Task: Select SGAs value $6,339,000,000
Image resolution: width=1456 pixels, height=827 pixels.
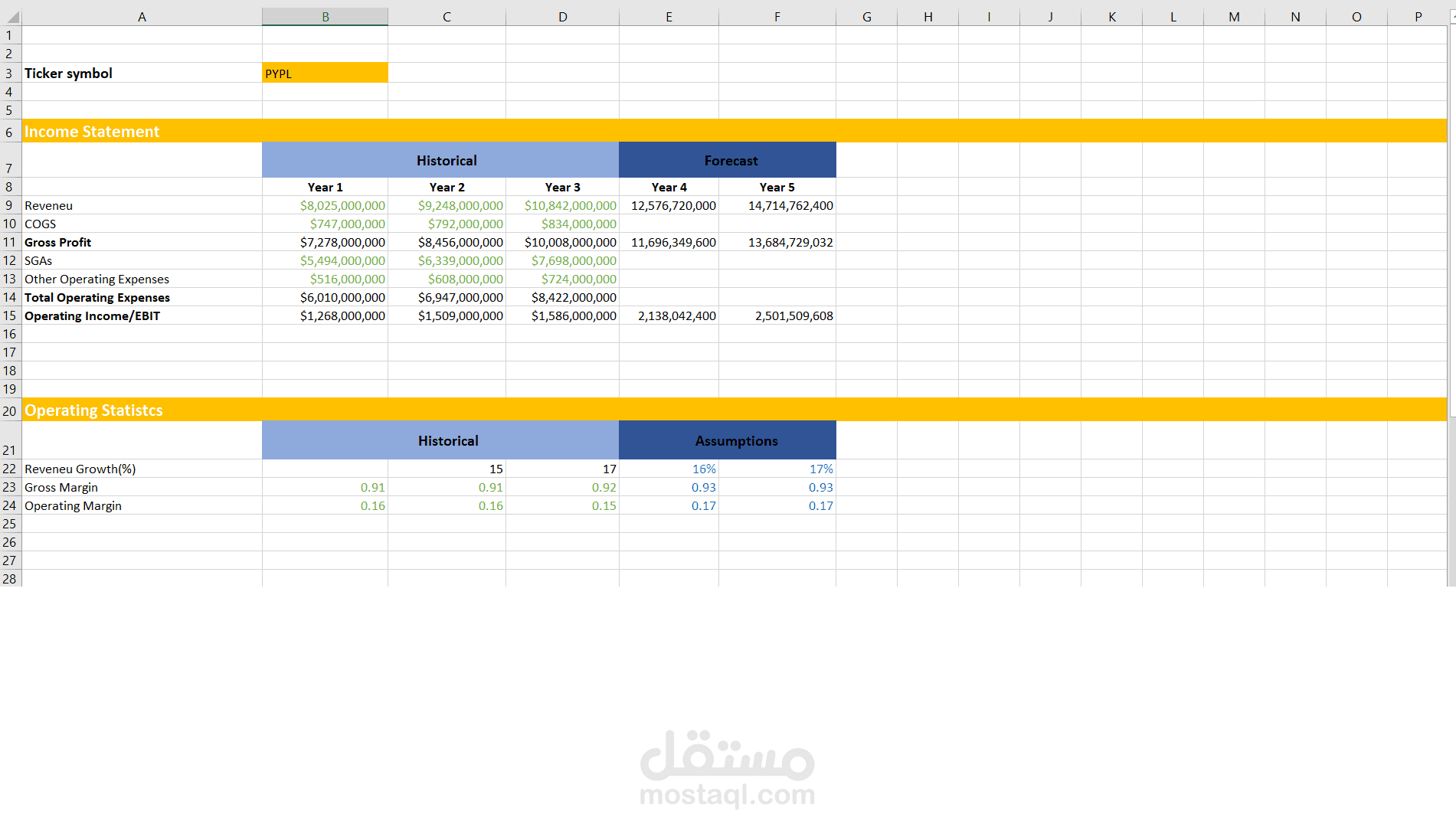Action: [x=447, y=260]
